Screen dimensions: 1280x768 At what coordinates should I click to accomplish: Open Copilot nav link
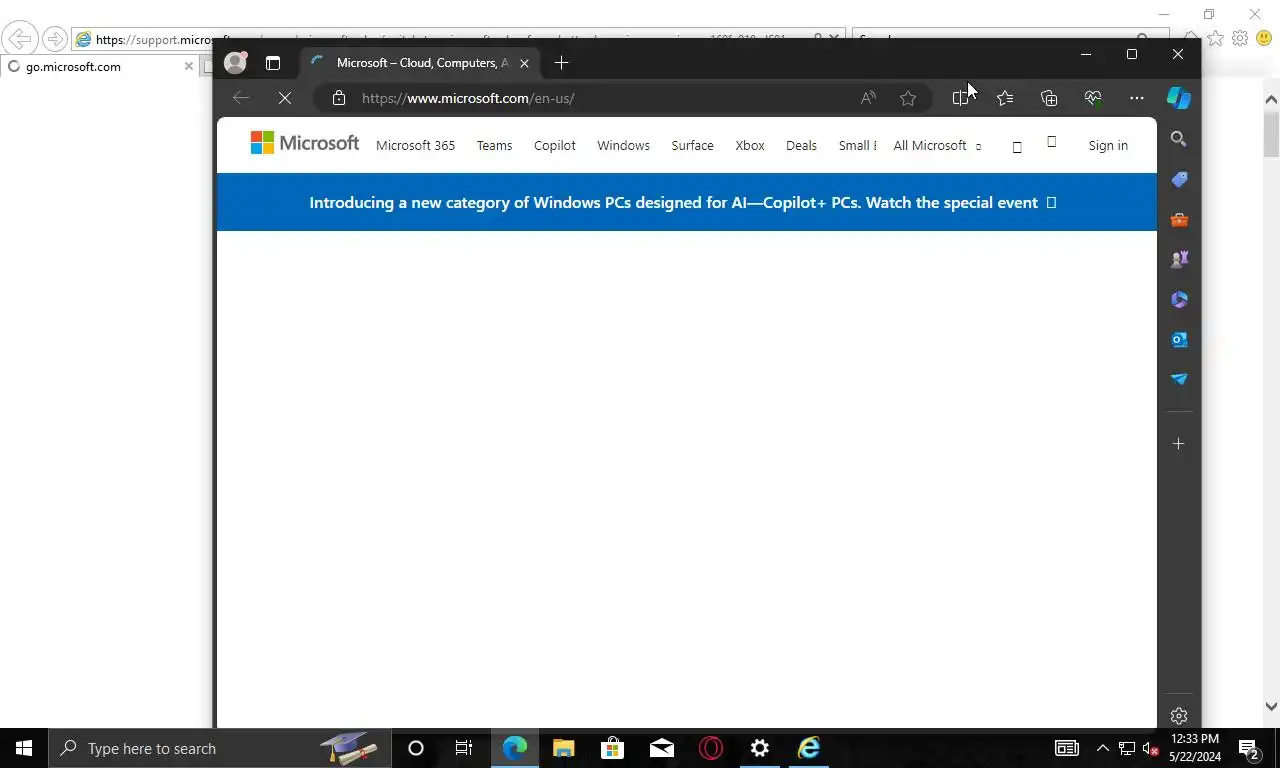[x=554, y=145]
